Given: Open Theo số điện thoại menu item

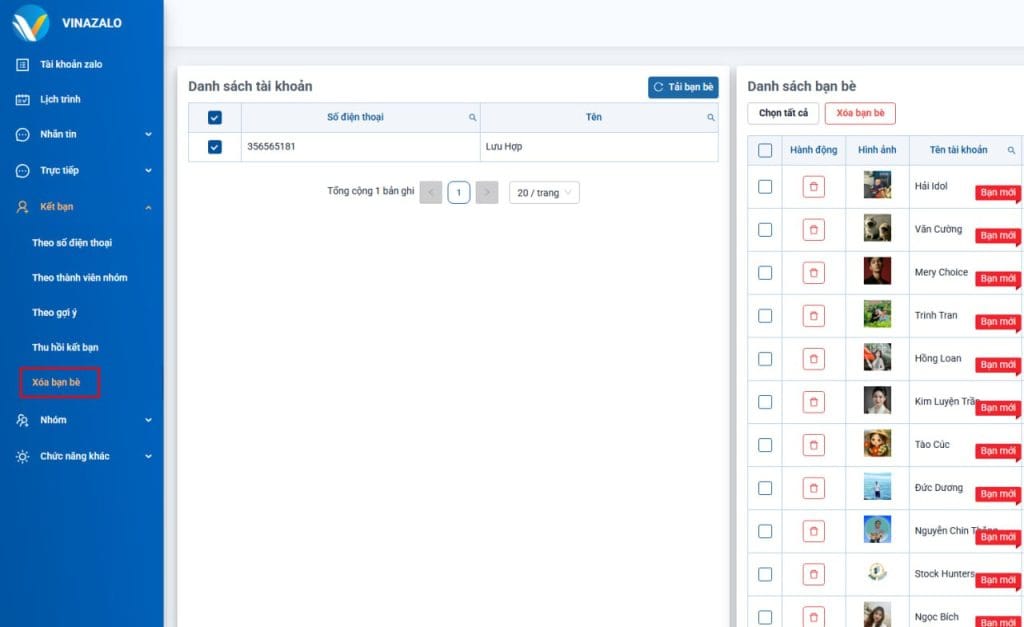Looking at the screenshot, I should pos(72,243).
